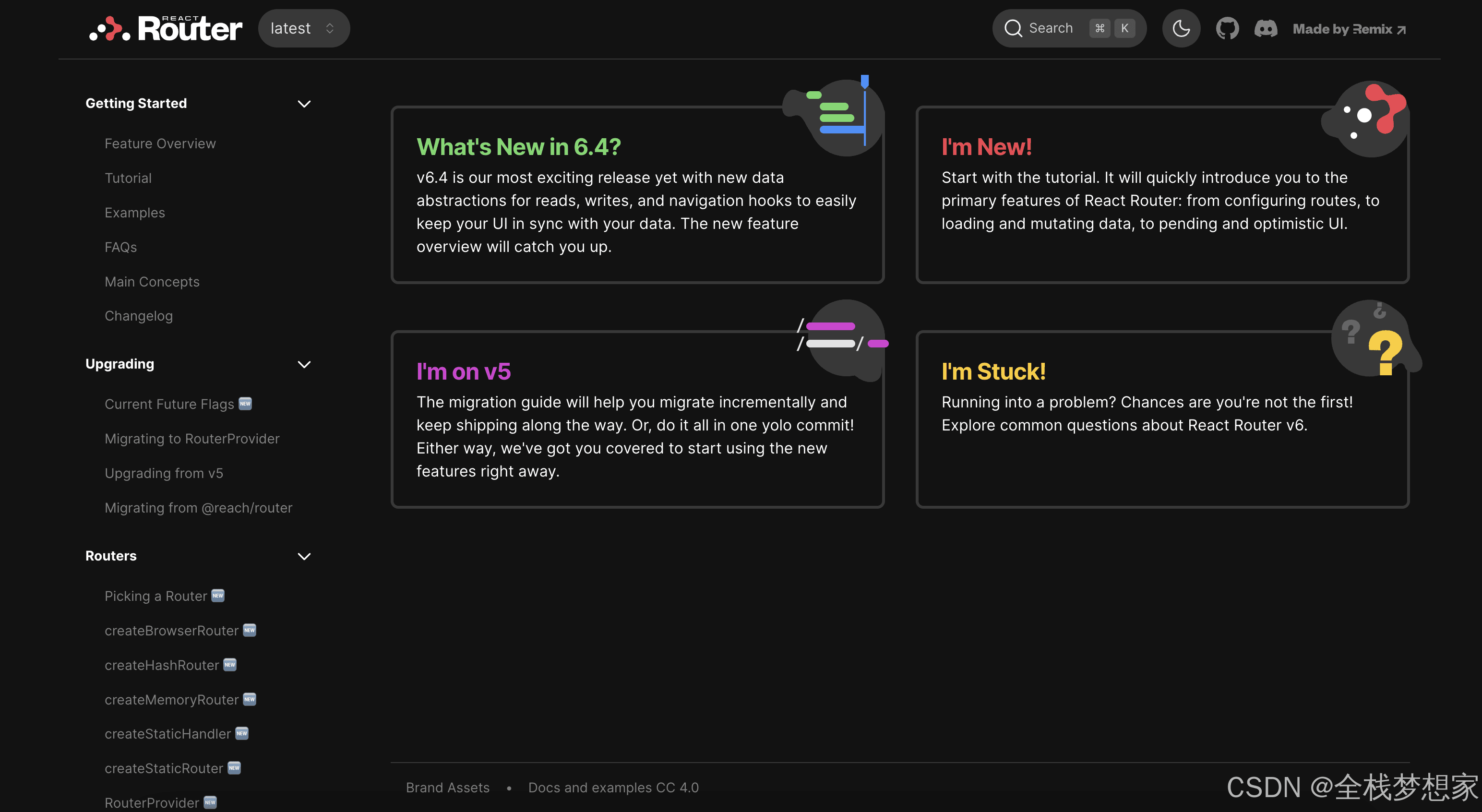This screenshot has height=812, width=1482.
Task: Click the I'm on v5 card heading
Action: [463, 371]
